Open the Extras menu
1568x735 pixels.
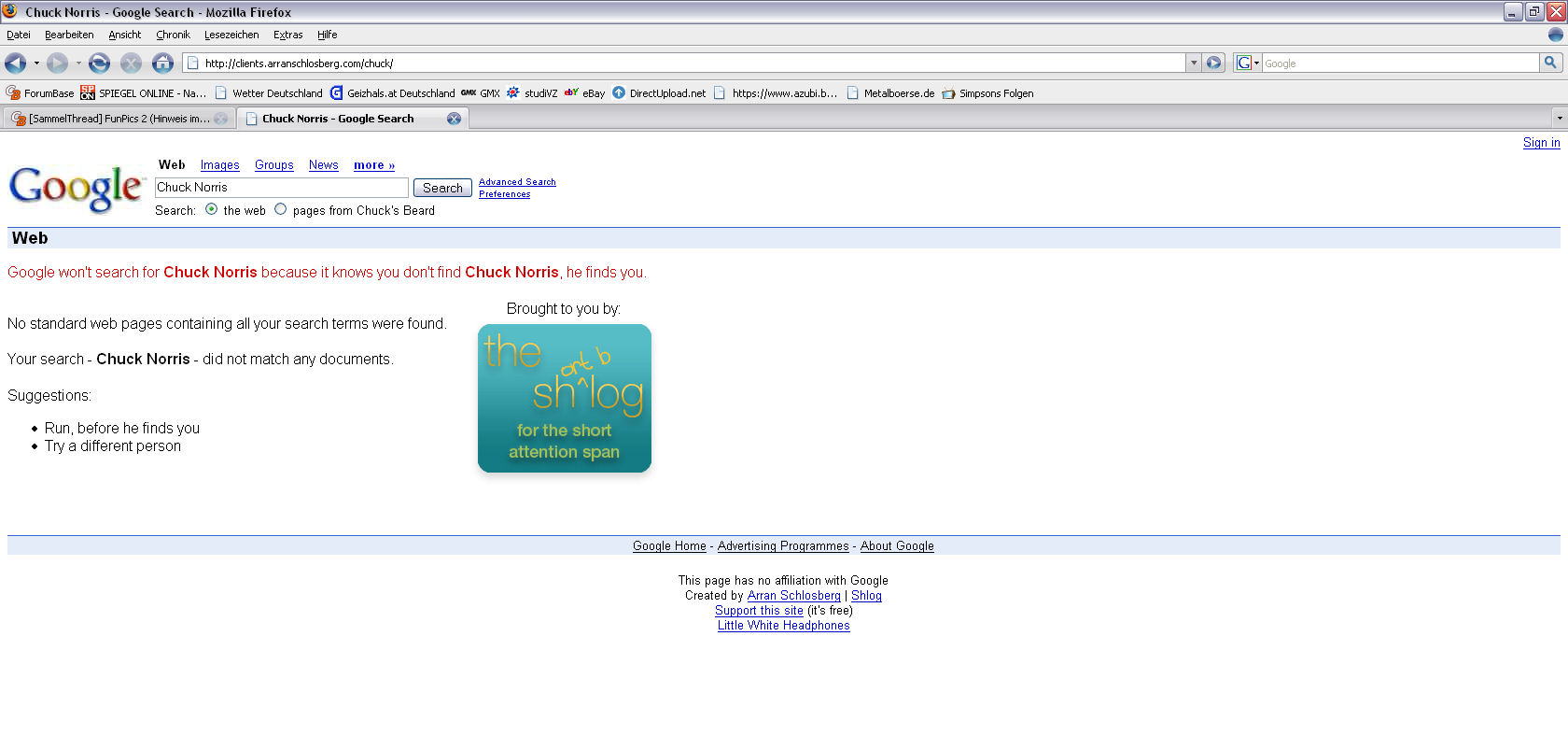pos(287,35)
